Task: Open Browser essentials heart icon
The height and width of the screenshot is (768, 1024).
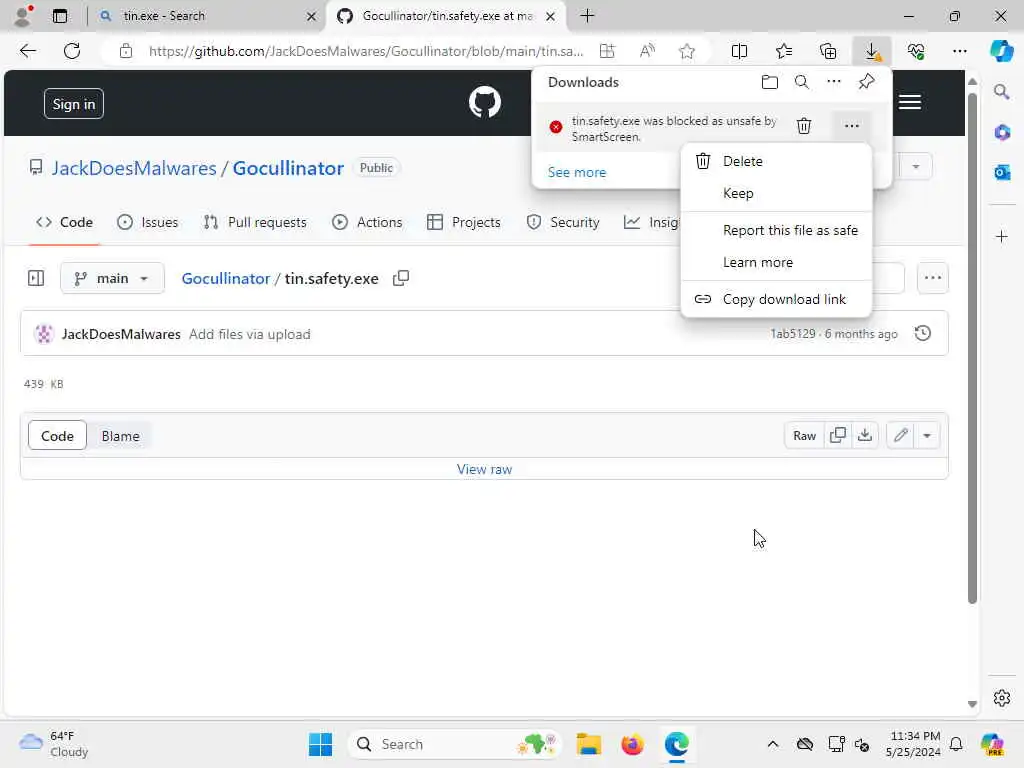Action: 916,51
